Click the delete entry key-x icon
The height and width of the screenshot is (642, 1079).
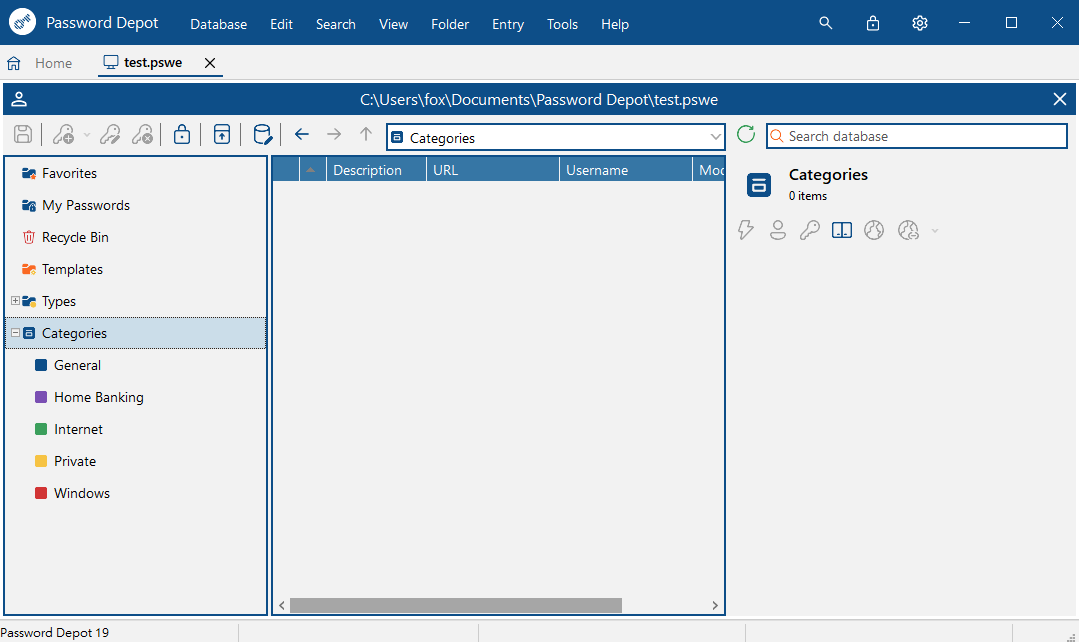coord(142,134)
